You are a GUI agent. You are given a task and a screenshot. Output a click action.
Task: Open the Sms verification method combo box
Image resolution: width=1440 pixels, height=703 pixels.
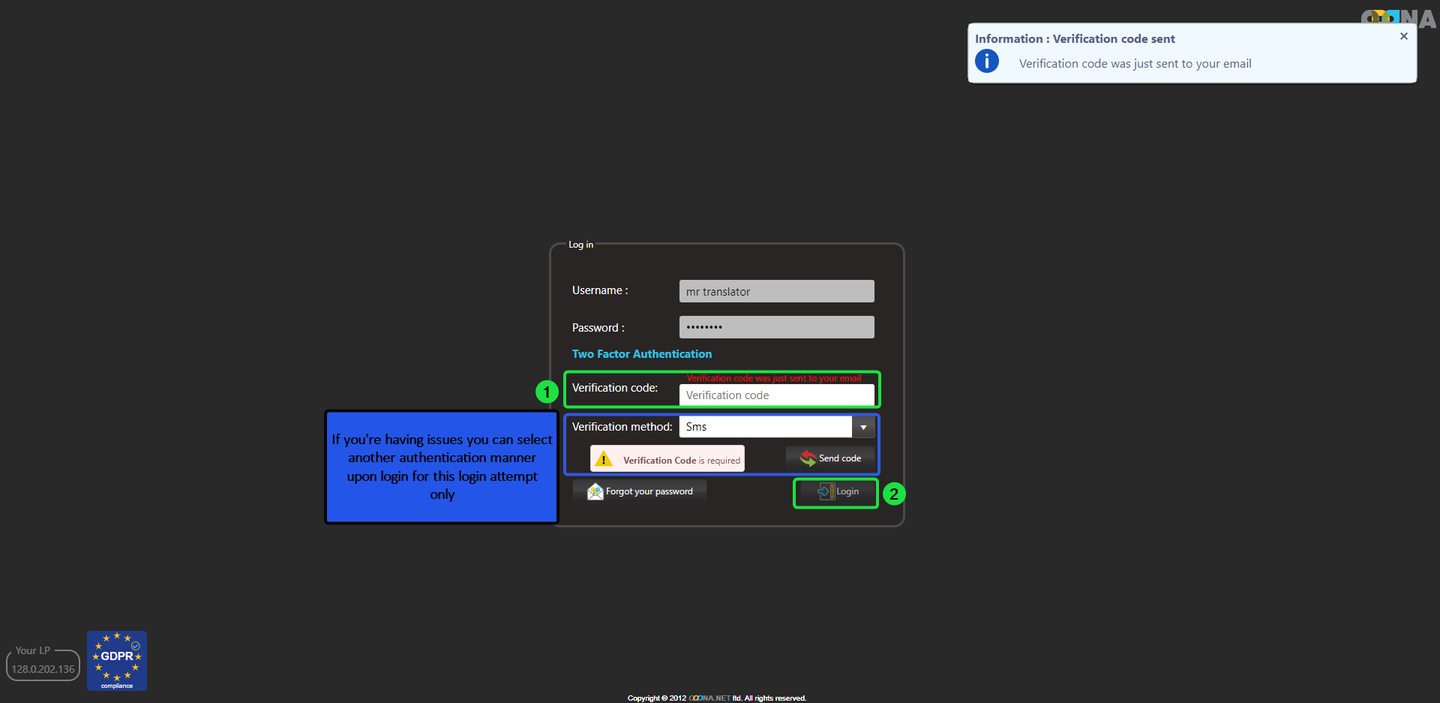765,427
